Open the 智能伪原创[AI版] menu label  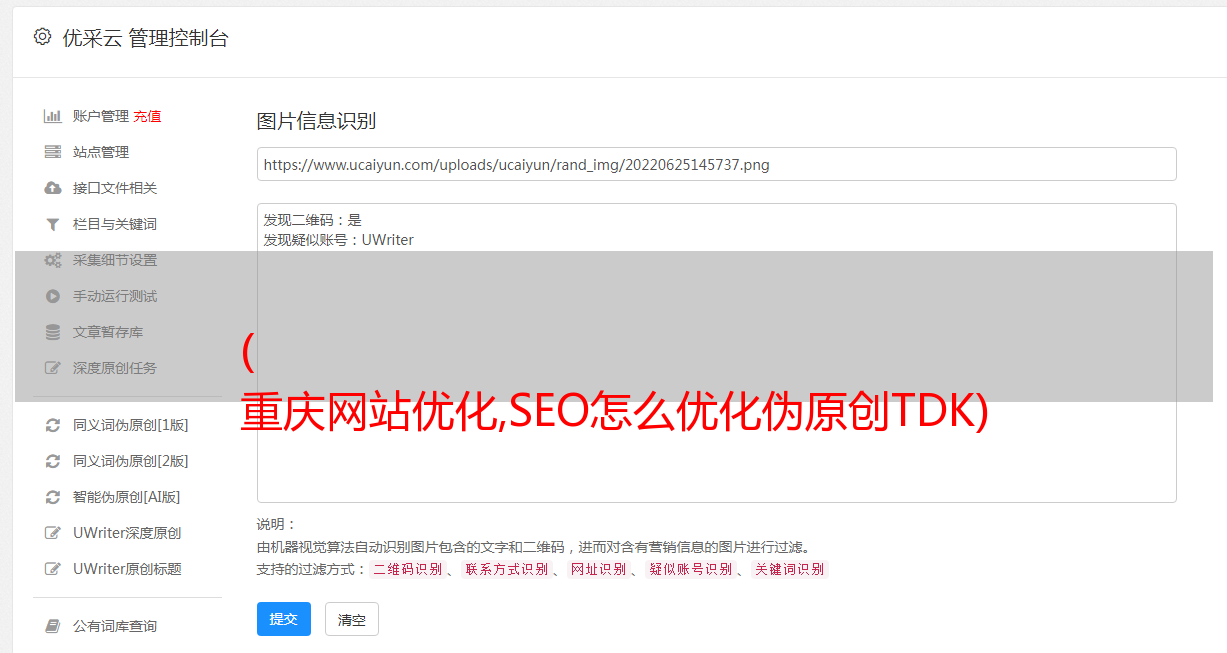127,497
